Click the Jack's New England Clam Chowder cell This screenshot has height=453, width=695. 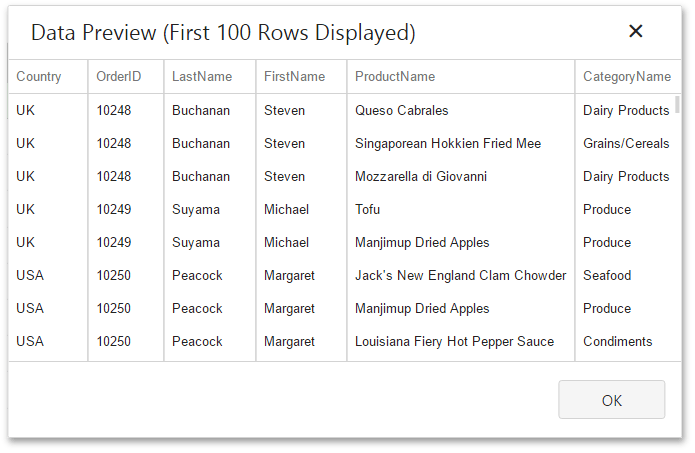[461, 276]
